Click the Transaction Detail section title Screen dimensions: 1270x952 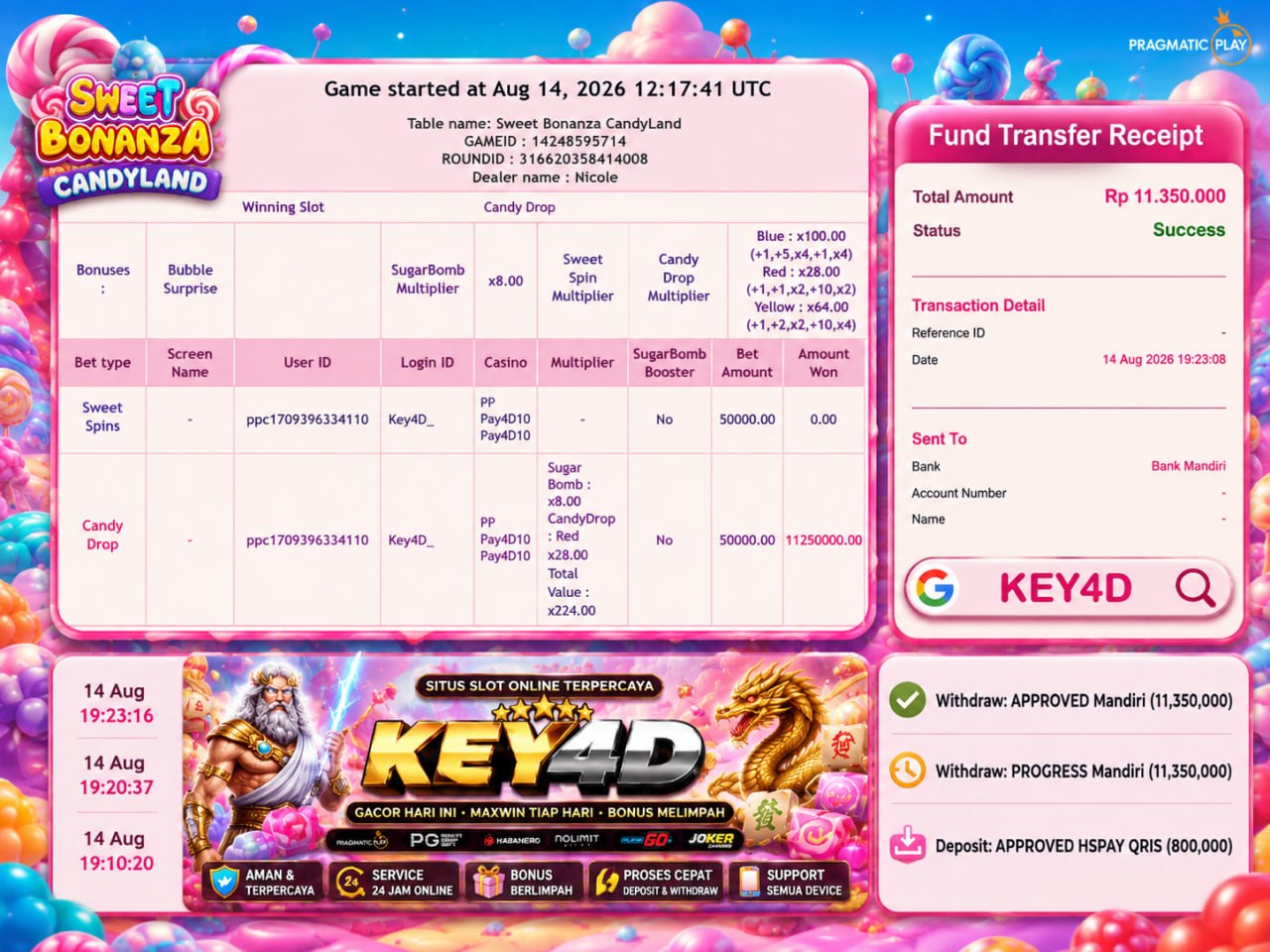[x=978, y=305]
